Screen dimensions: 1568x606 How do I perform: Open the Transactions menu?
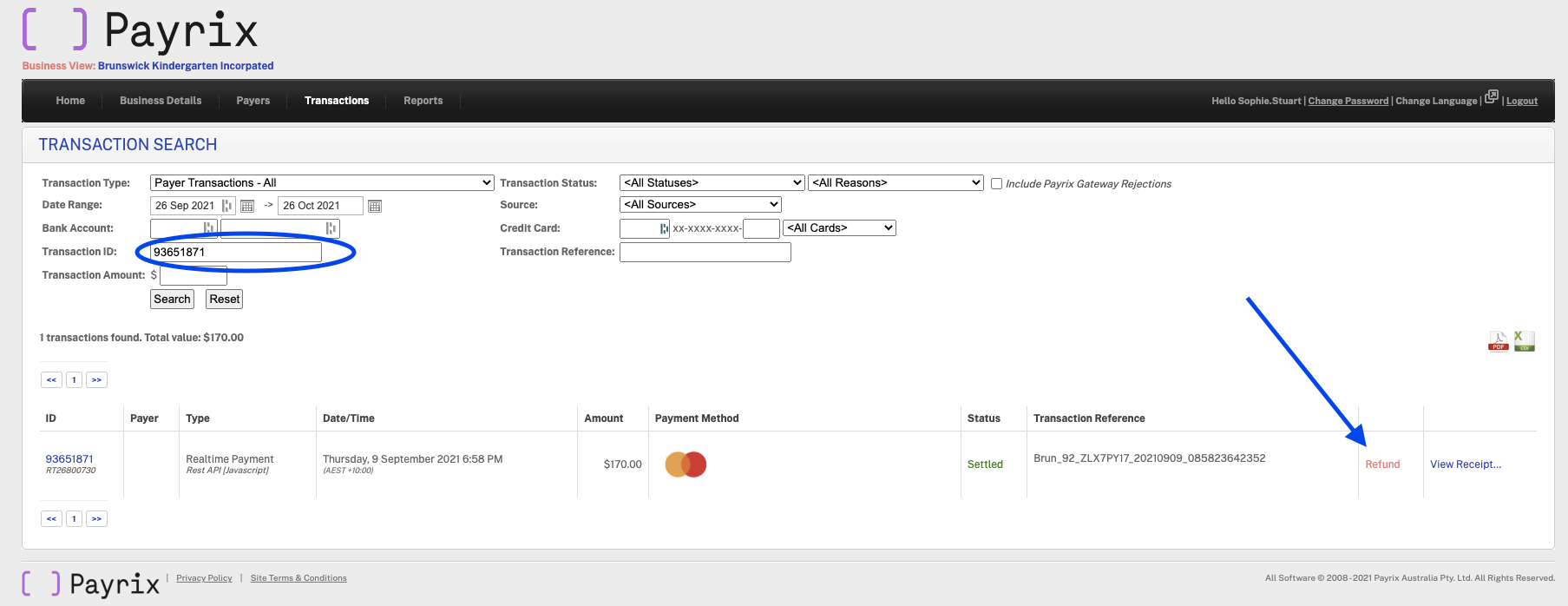(x=337, y=101)
